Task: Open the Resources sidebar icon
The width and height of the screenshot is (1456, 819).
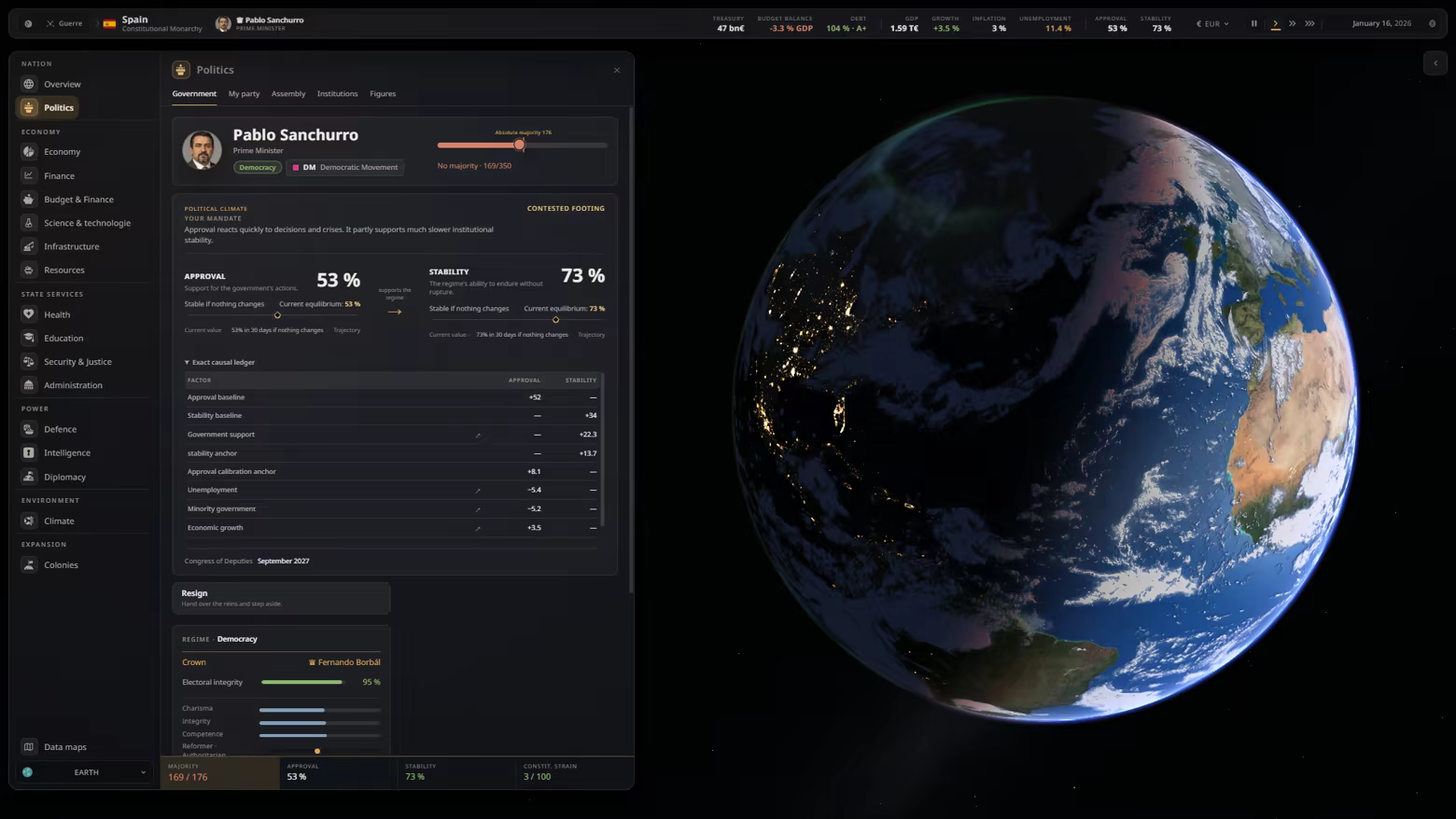Action: 29,270
